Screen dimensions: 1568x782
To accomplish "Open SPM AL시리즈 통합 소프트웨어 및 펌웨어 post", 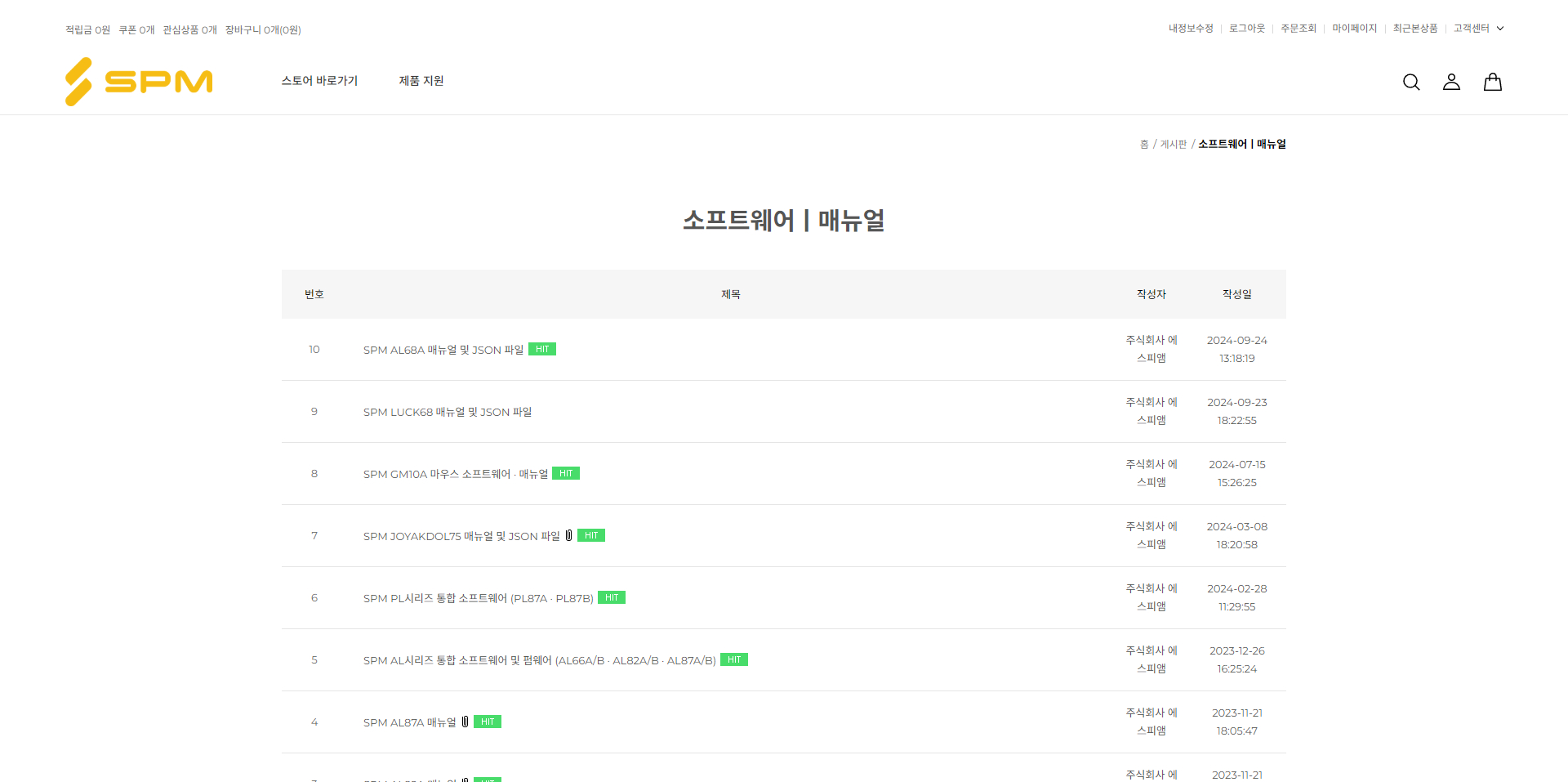I will coord(540,660).
